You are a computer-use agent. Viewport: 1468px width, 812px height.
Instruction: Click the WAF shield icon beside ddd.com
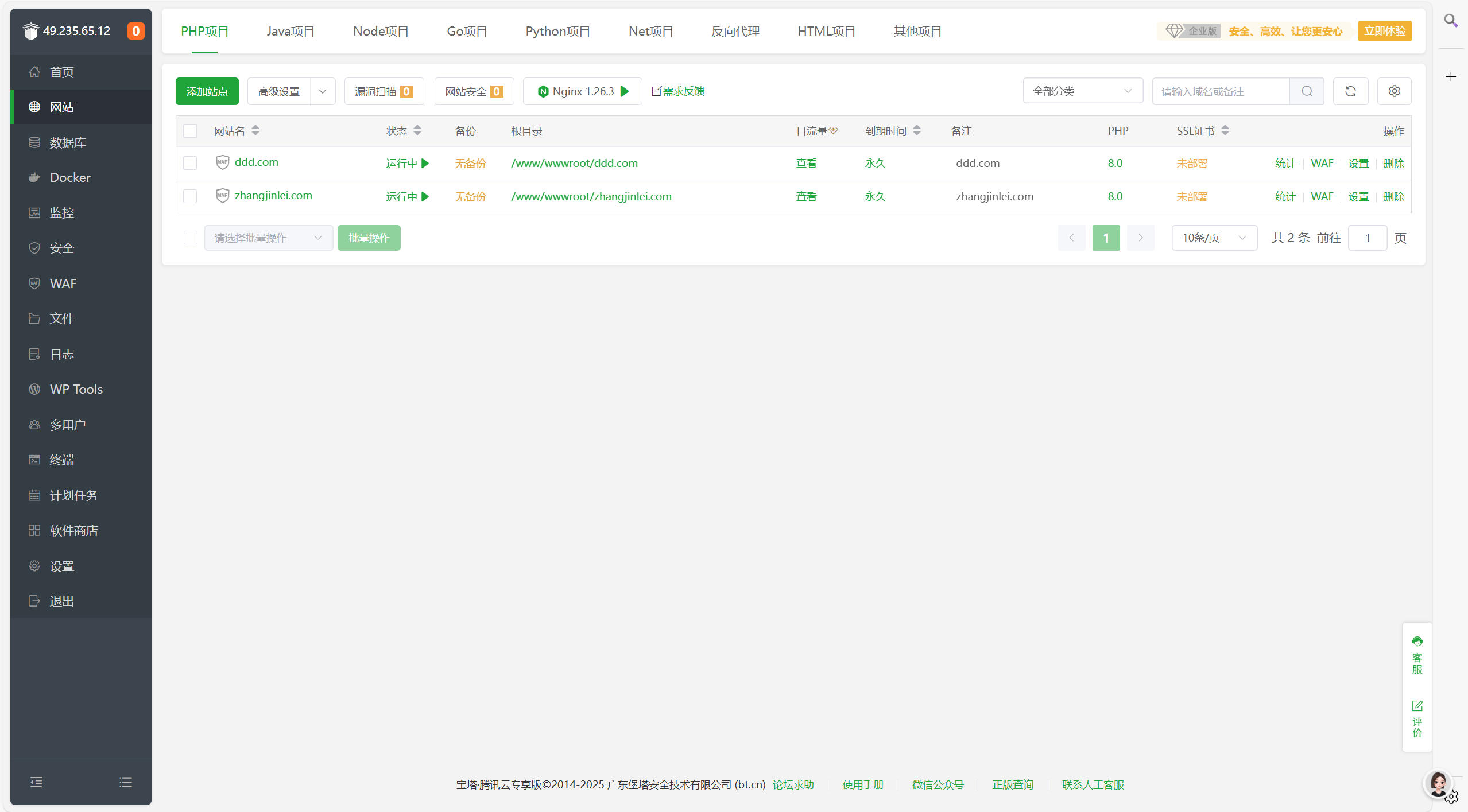[x=222, y=162]
